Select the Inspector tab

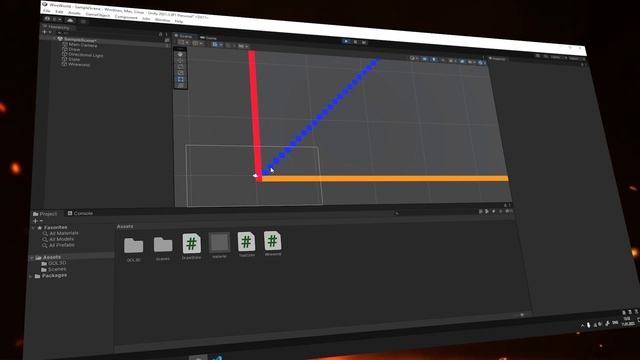tap(498, 59)
